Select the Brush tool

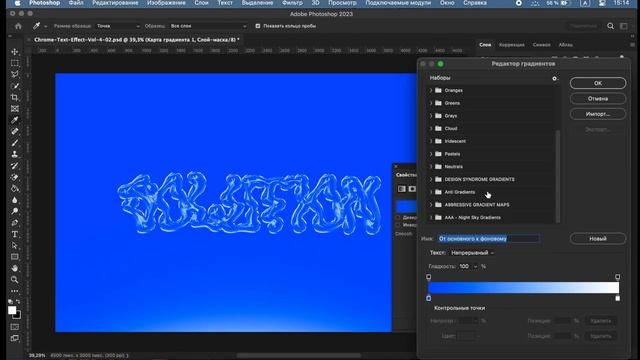tap(15, 143)
